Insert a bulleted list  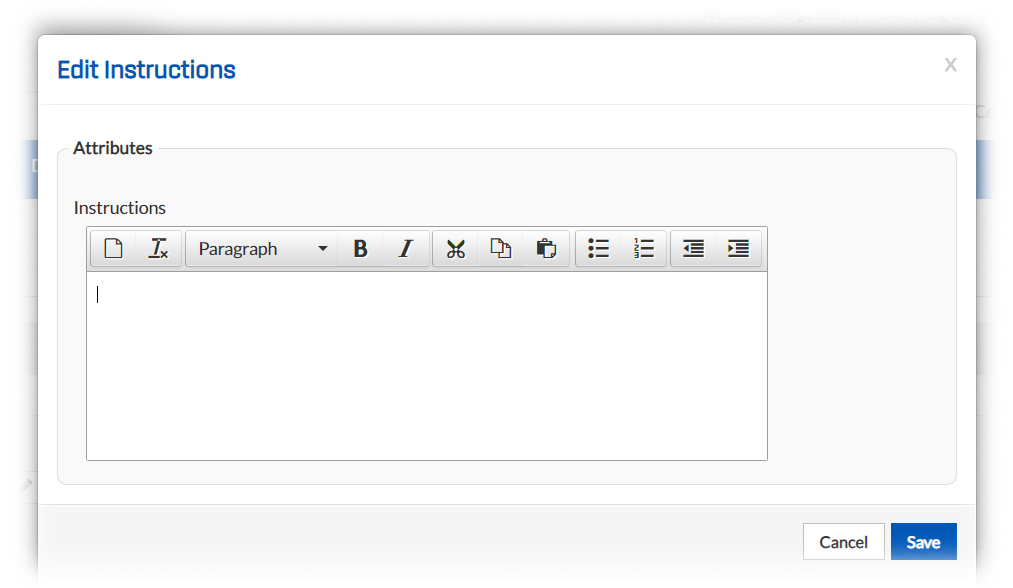(x=598, y=249)
